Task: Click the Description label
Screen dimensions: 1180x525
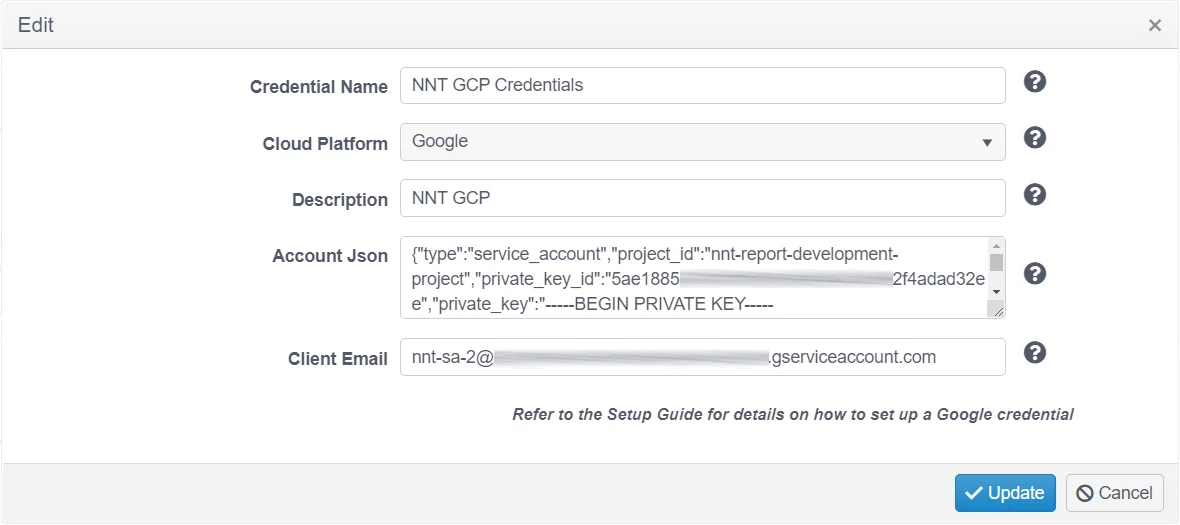Action: (x=340, y=200)
